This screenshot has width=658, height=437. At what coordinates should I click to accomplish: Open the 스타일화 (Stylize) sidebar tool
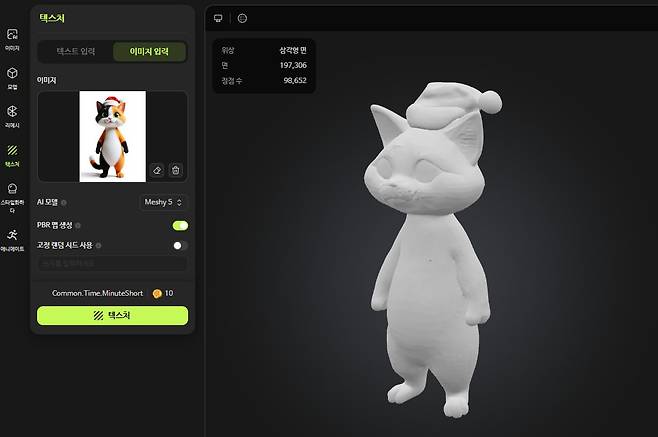(x=12, y=194)
